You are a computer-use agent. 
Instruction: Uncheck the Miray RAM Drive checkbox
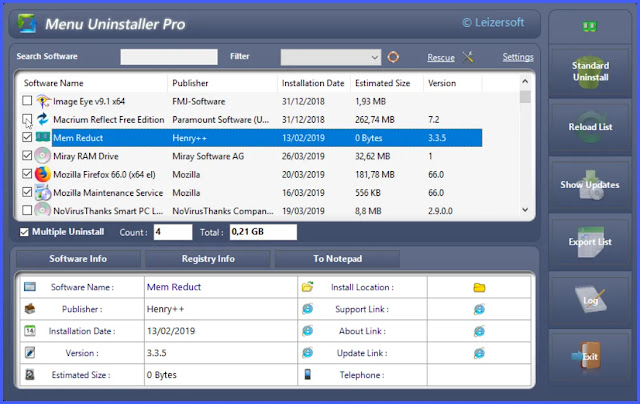click(x=27, y=155)
